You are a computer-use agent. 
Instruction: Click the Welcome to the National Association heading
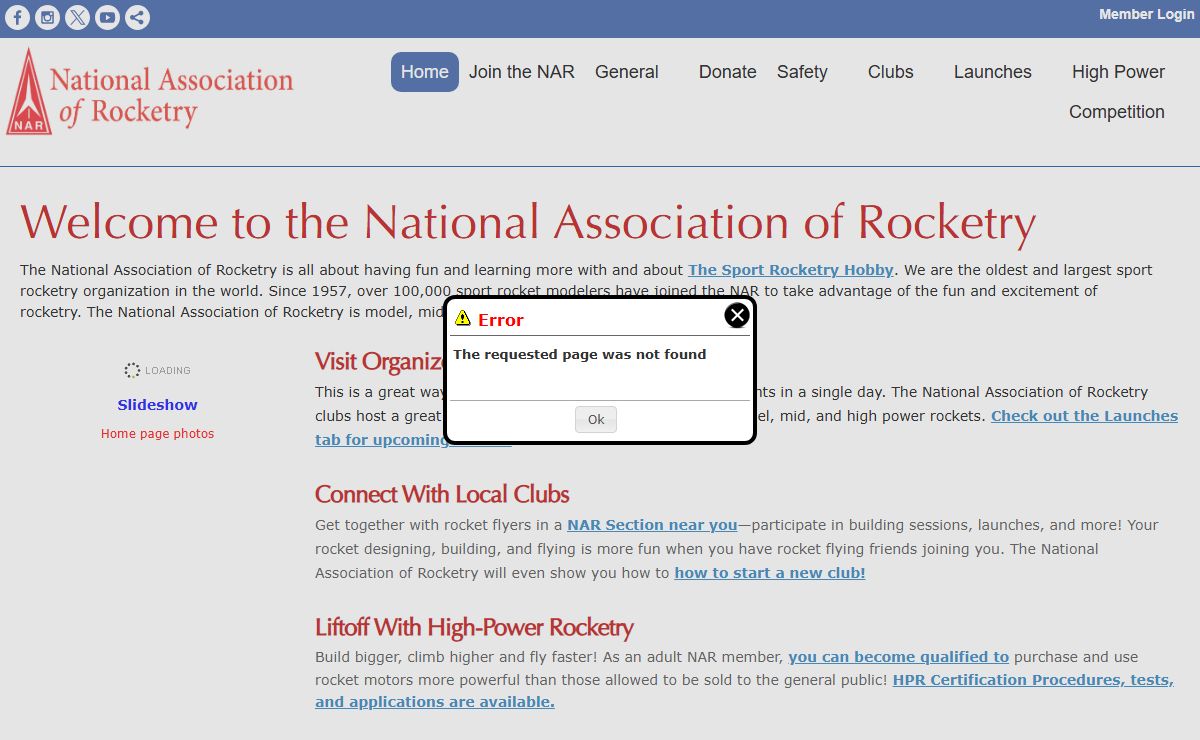528,222
